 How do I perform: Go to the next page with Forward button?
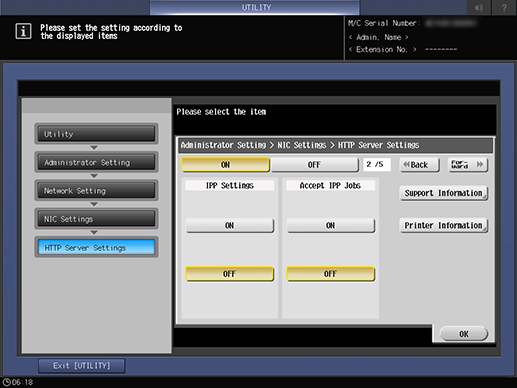point(468,165)
